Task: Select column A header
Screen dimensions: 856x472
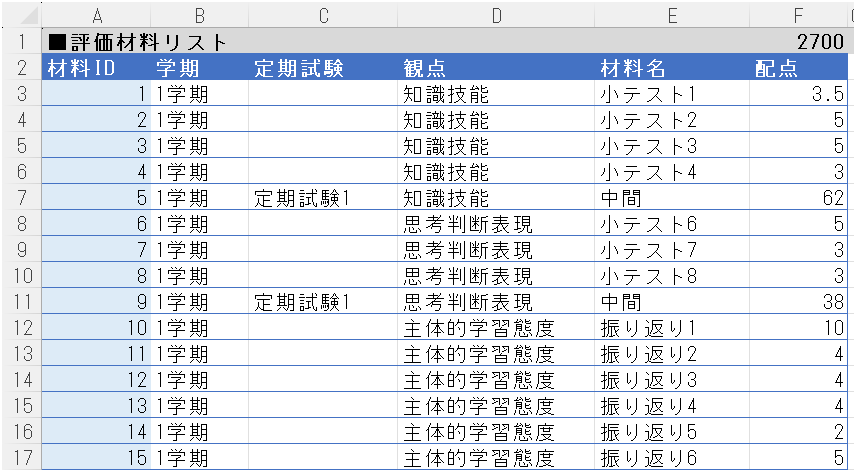Action: click(x=97, y=16)
